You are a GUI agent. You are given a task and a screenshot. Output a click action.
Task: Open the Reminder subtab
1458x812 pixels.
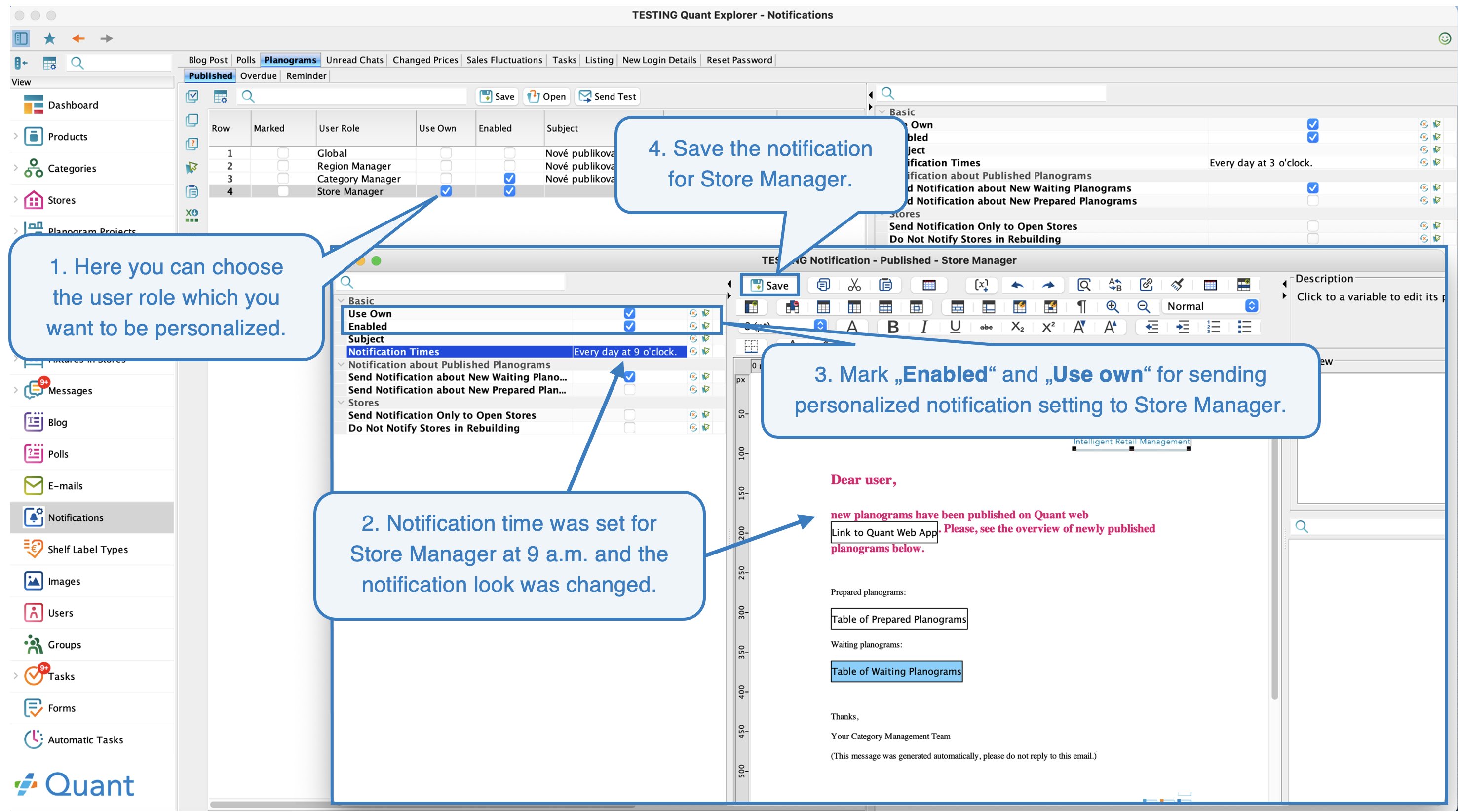click(x=306, y=76)
